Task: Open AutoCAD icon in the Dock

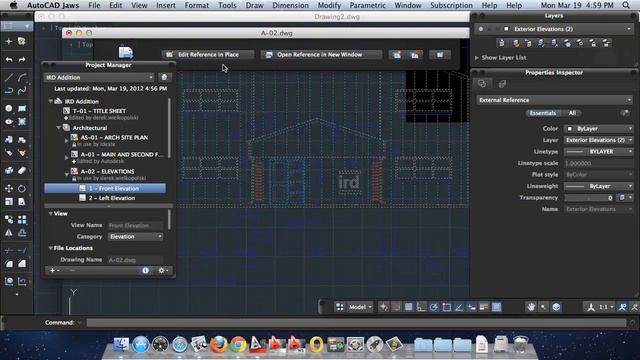Action: [257, 344]
